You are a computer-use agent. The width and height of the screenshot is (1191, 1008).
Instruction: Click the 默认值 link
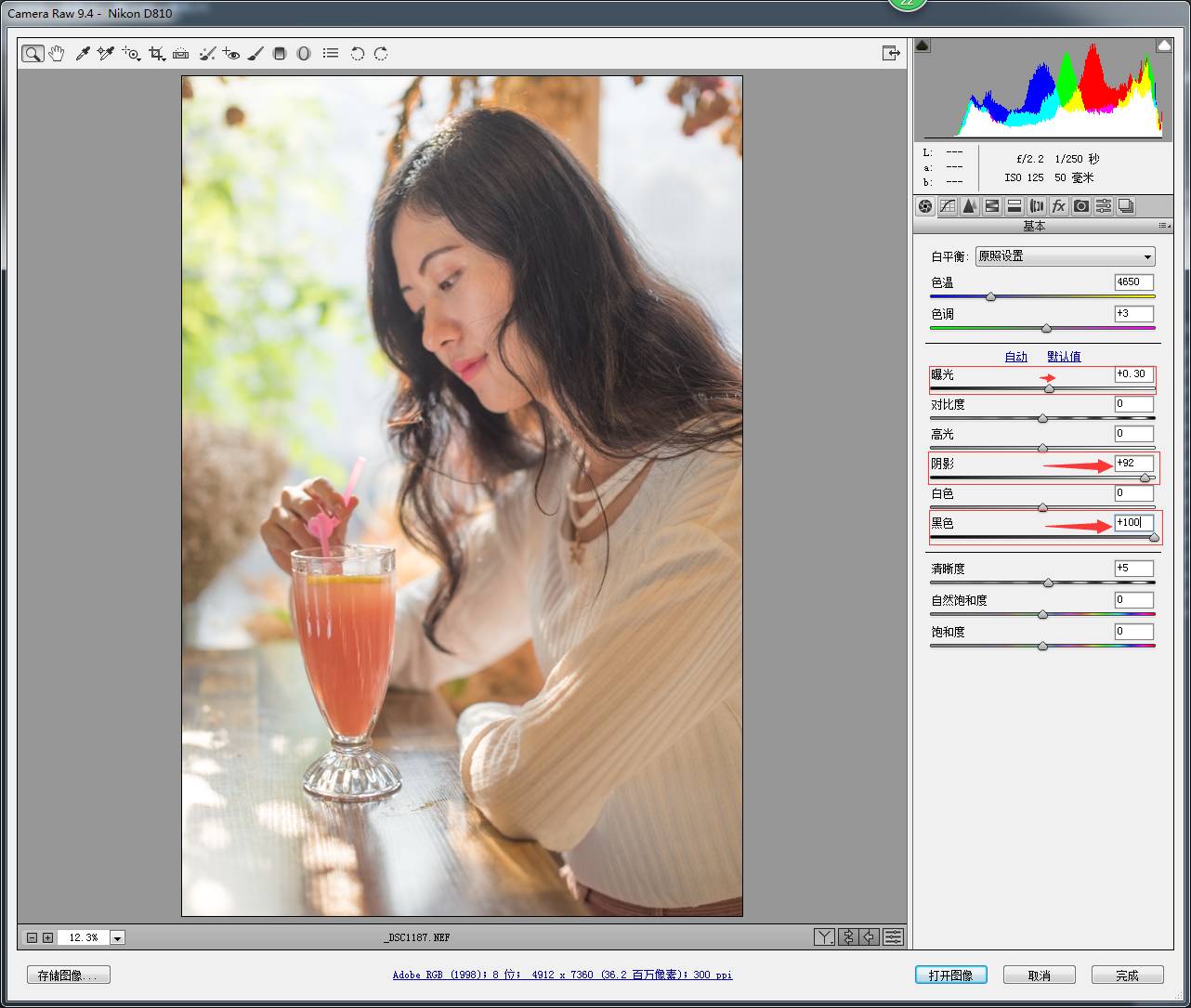pos(1064,357)
